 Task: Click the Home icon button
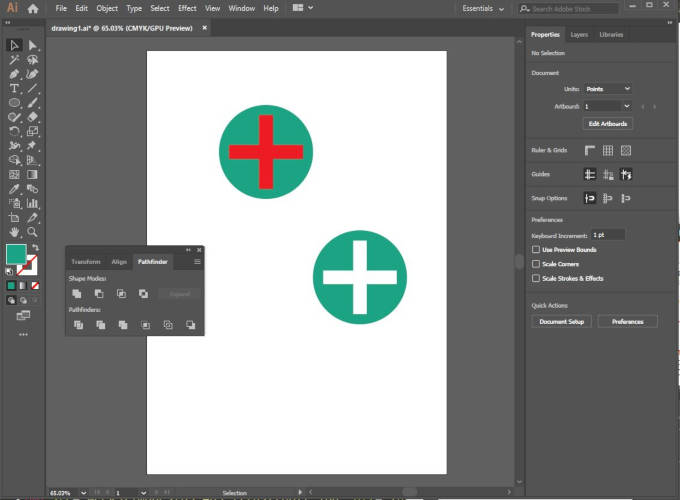click(33, 8)
